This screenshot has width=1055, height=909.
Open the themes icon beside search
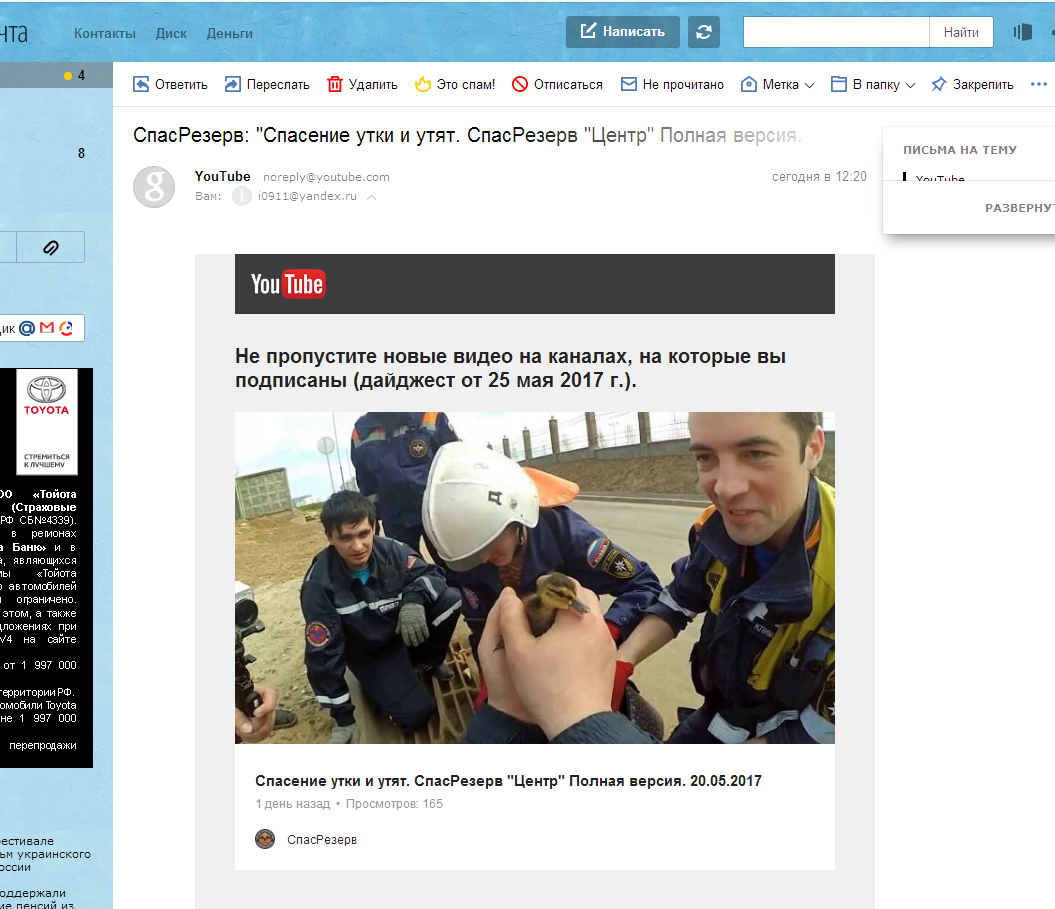[x=1022, y=32]
